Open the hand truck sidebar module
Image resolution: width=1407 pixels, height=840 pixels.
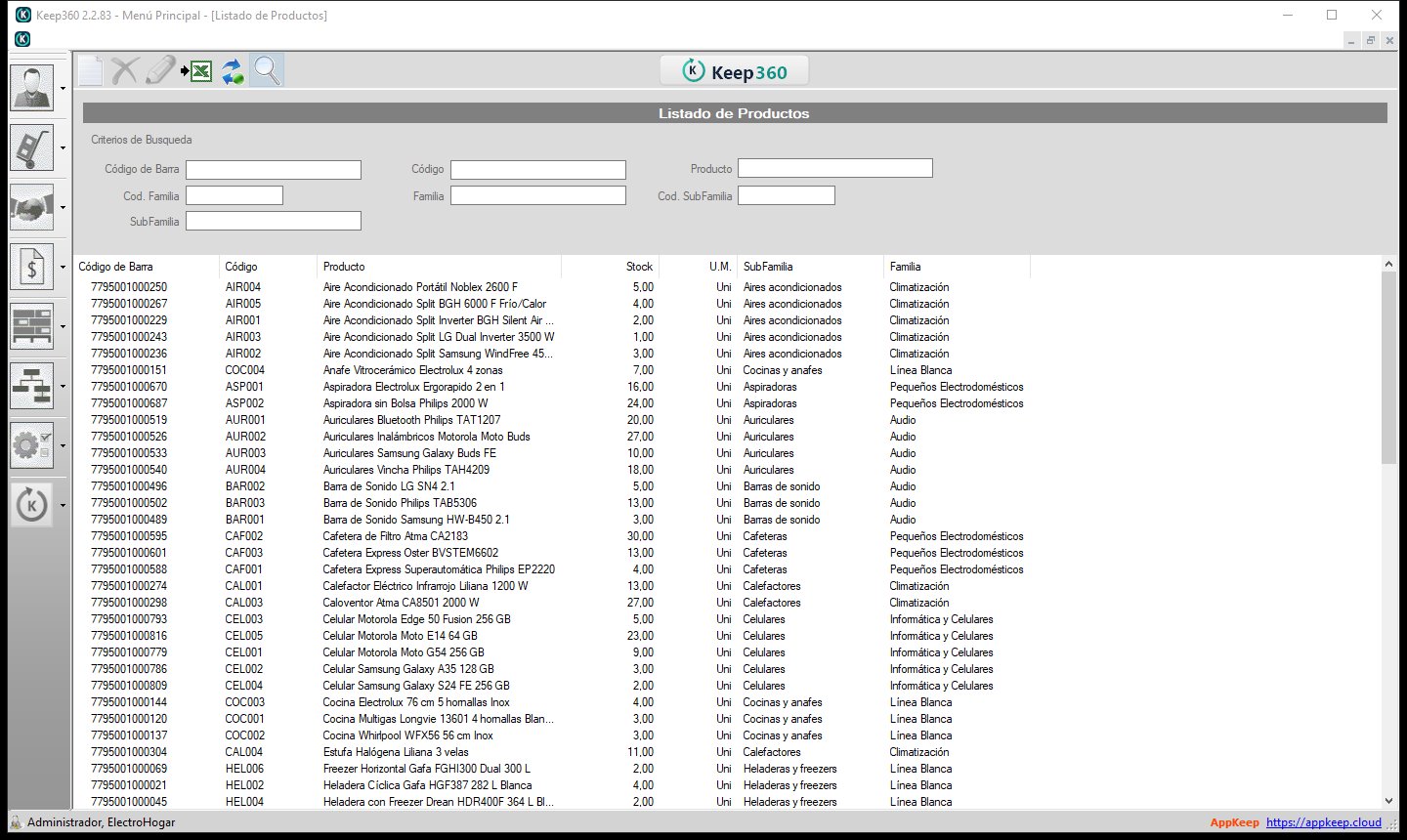click(31, 147)
